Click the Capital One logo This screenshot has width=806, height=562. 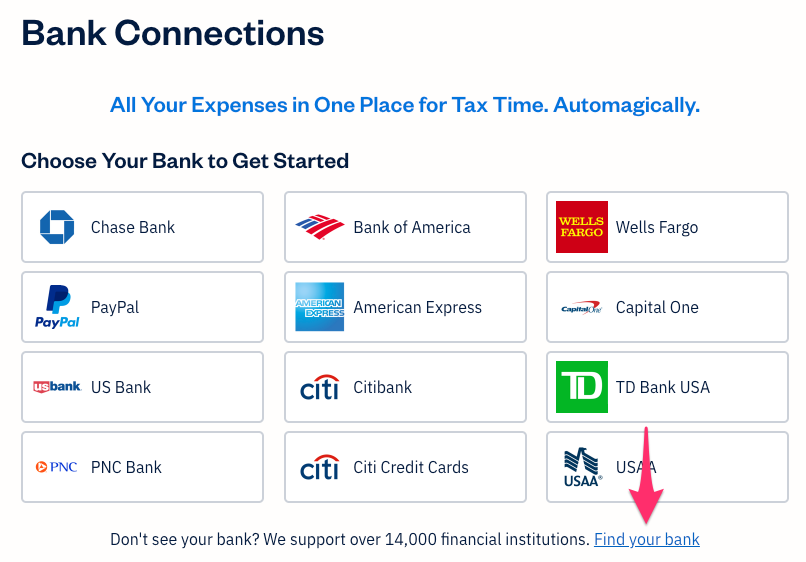[x=581, y=308]
